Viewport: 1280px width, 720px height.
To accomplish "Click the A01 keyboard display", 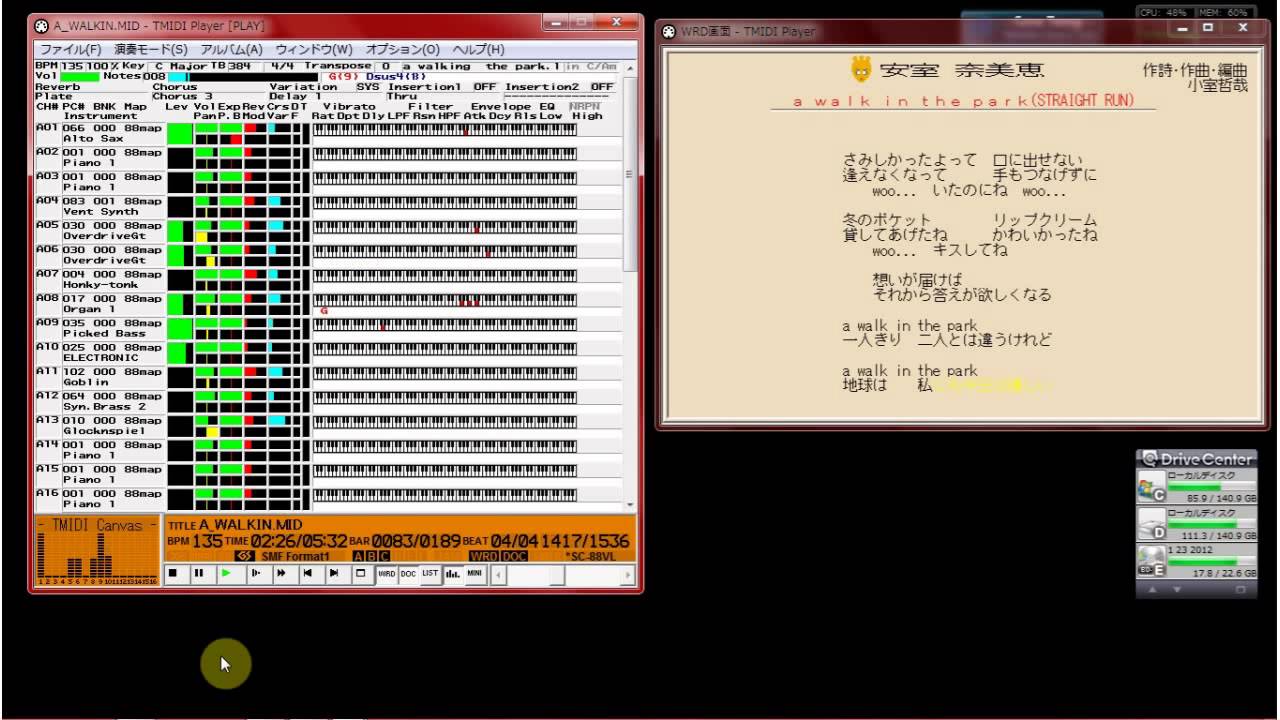I will click(445, 129).
